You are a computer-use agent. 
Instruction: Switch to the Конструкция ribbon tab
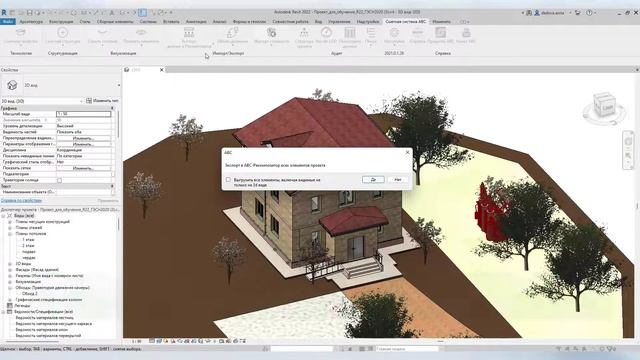[61, 22]
